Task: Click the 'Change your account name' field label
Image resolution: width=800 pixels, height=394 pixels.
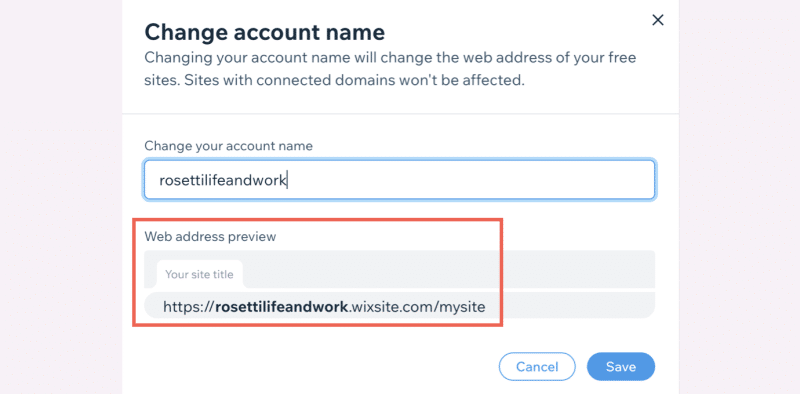Action: pos(229,146)
